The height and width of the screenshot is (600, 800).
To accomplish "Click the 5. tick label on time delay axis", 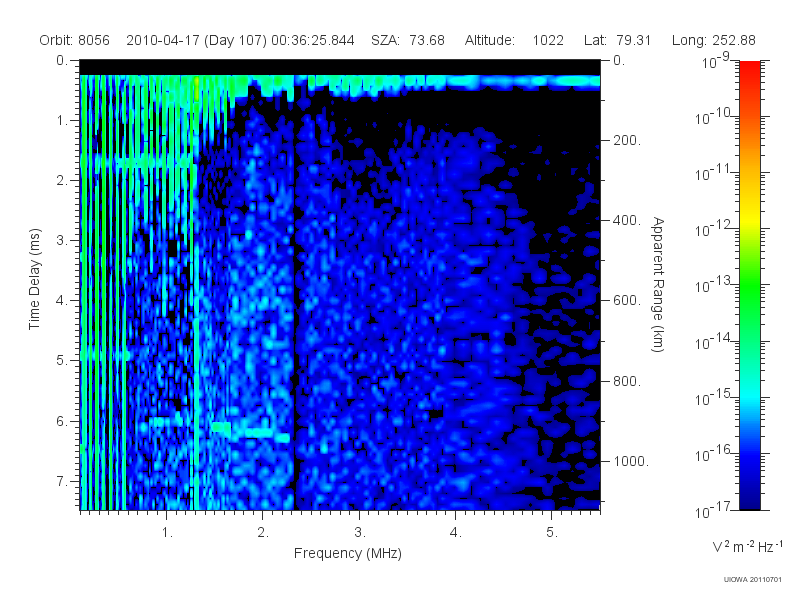I will click(62, 360).
